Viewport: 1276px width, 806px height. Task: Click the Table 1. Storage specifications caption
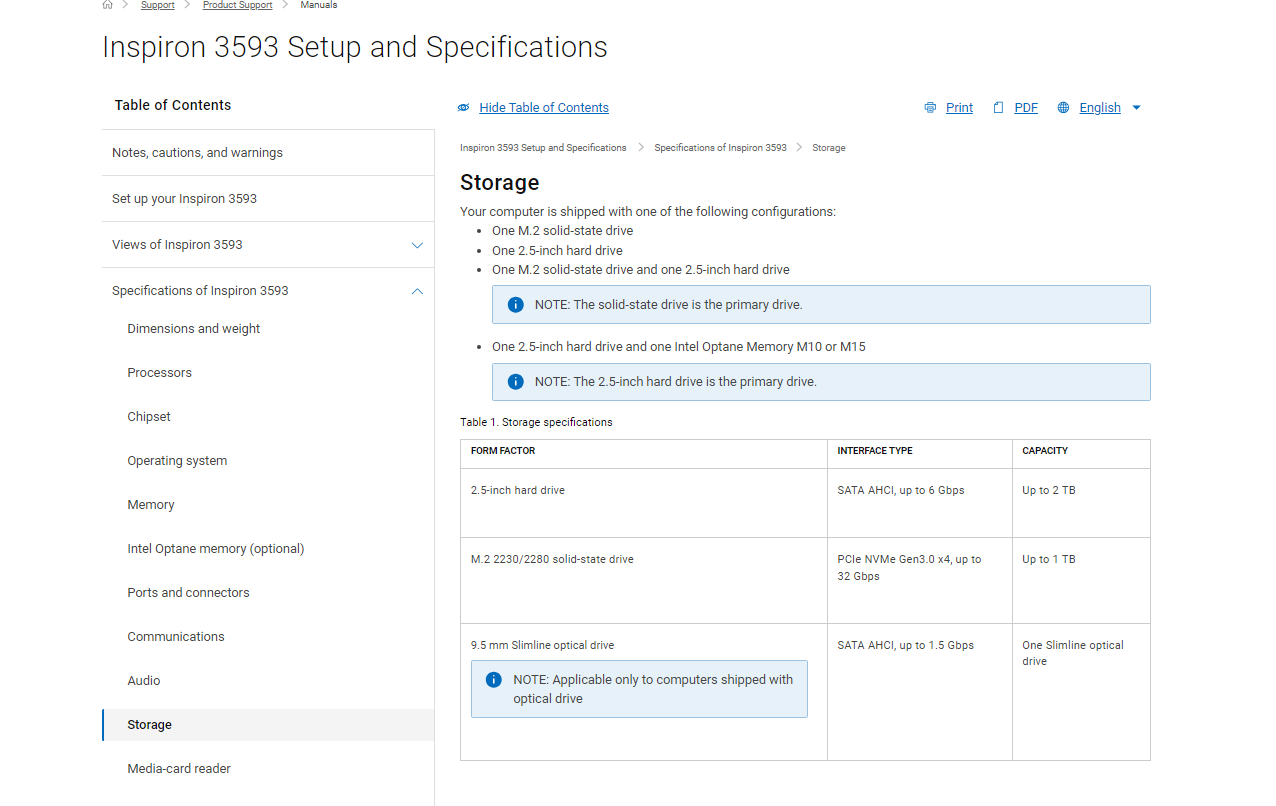point(536,422)
